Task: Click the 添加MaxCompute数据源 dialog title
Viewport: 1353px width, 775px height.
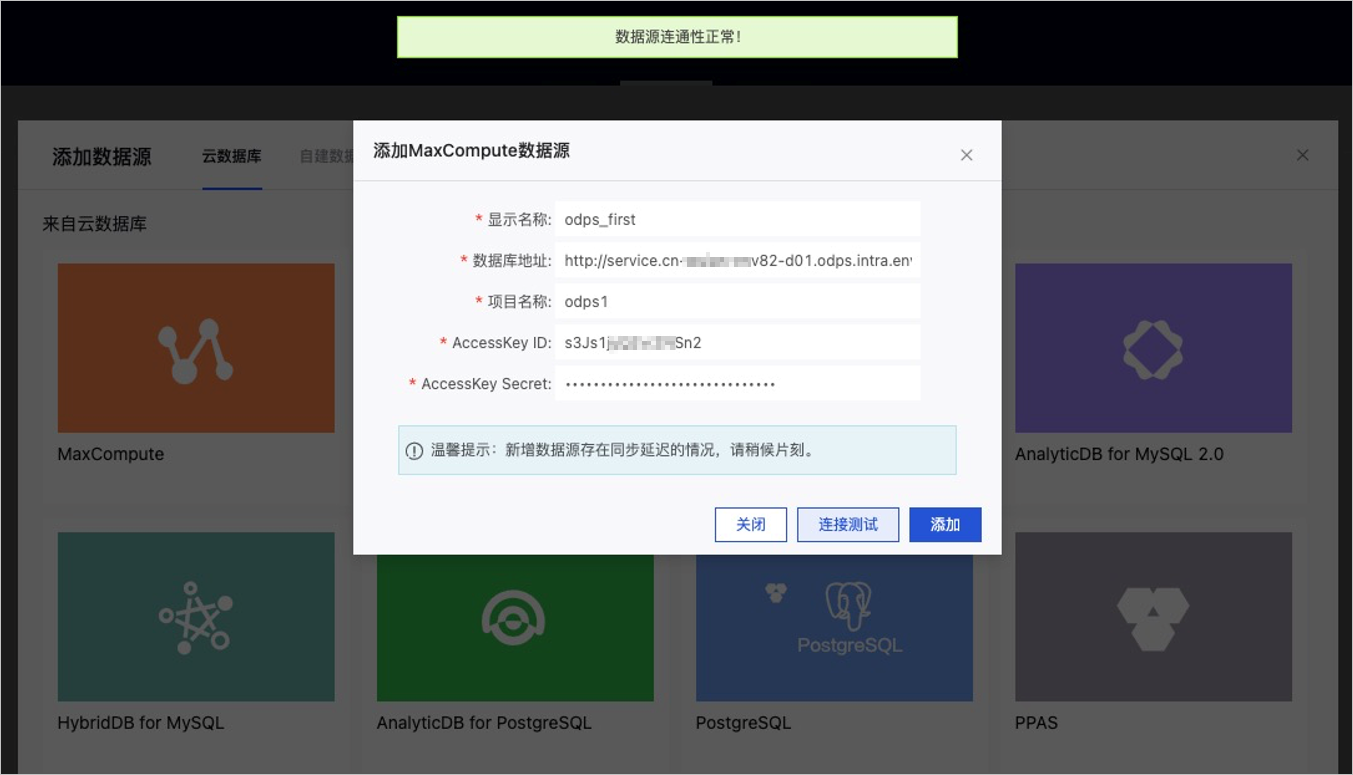Action: 471,151
